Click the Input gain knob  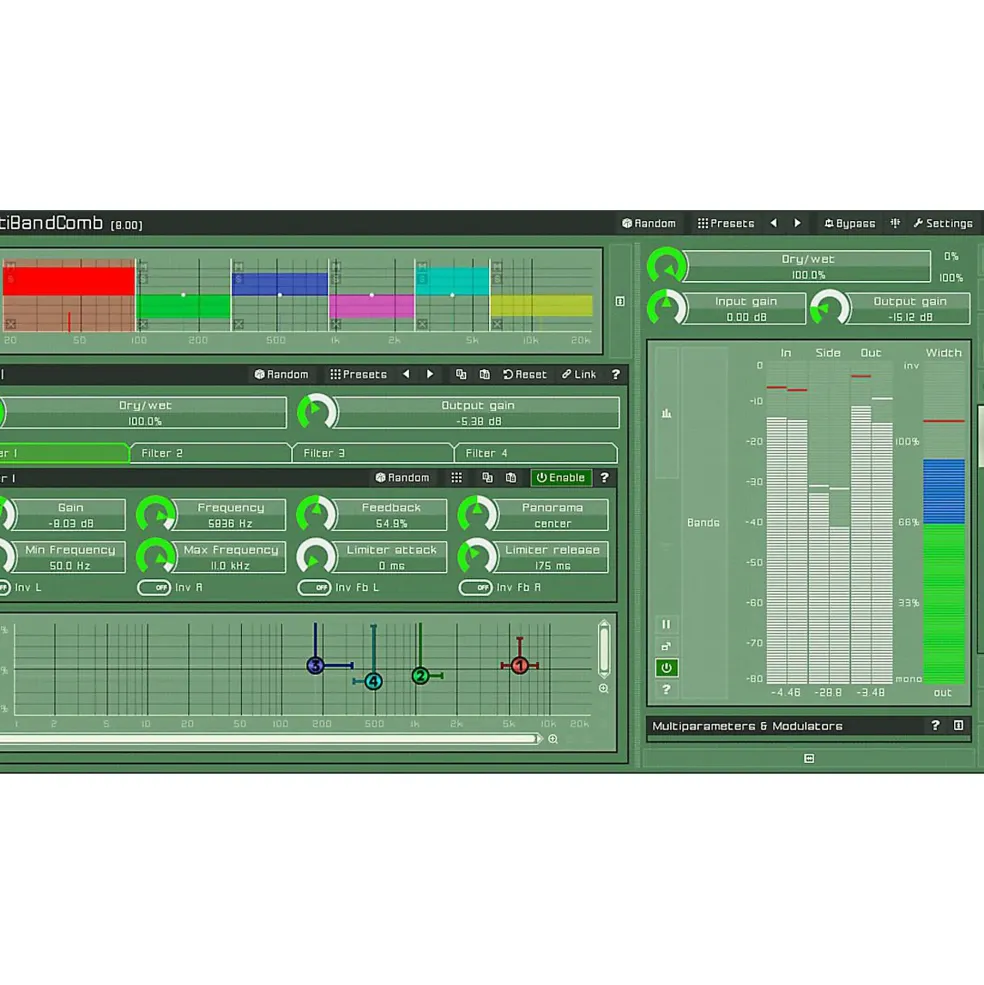pyautogui.click(x=666, y=308)
